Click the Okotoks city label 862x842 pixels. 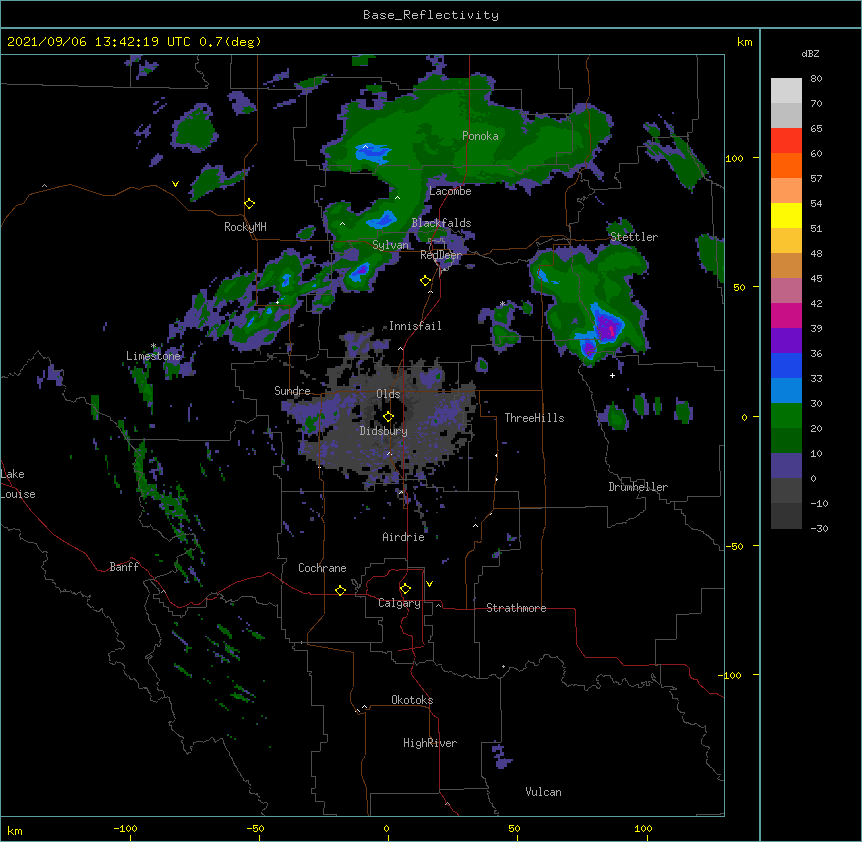[x=412, y=700]
